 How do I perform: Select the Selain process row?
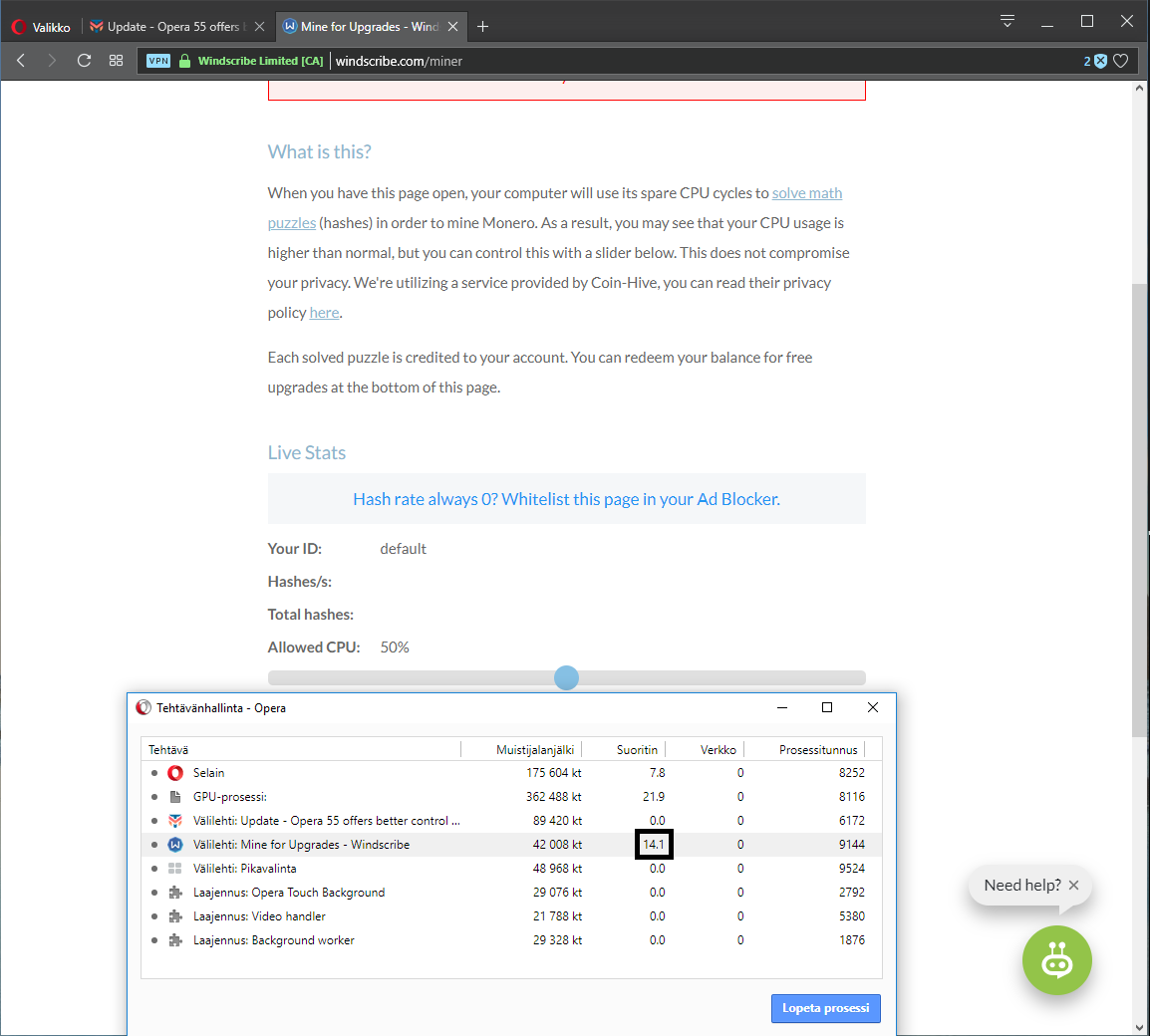pos(511,773)
